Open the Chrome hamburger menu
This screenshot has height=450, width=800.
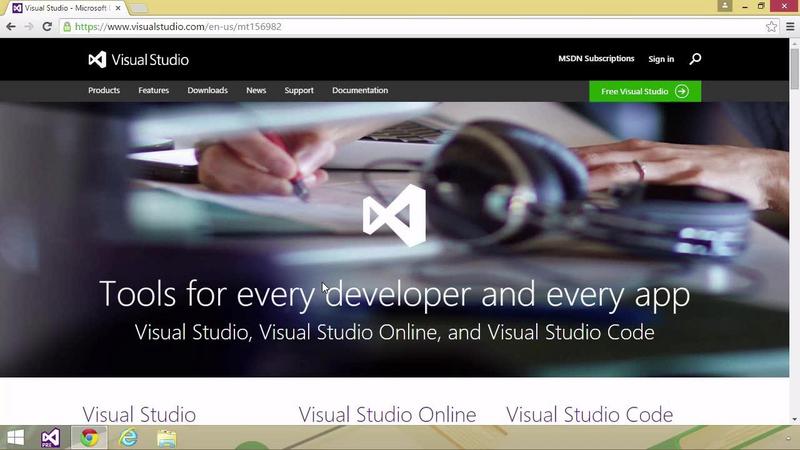[790, 27]
